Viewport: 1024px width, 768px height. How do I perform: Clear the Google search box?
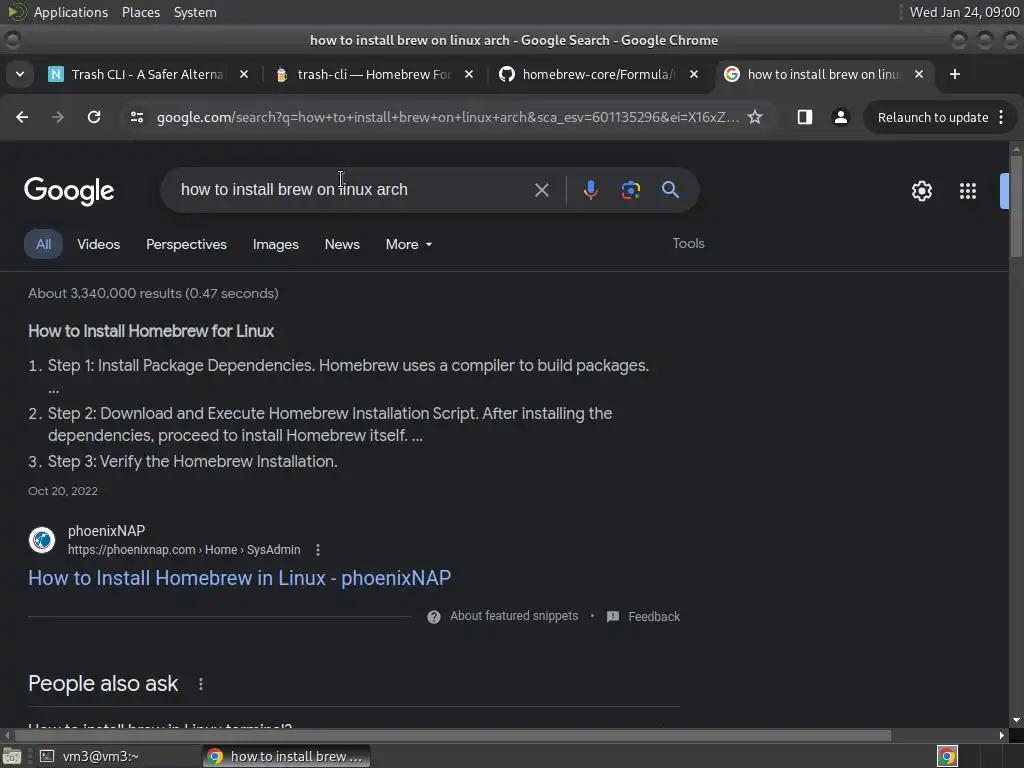point(541,190)
